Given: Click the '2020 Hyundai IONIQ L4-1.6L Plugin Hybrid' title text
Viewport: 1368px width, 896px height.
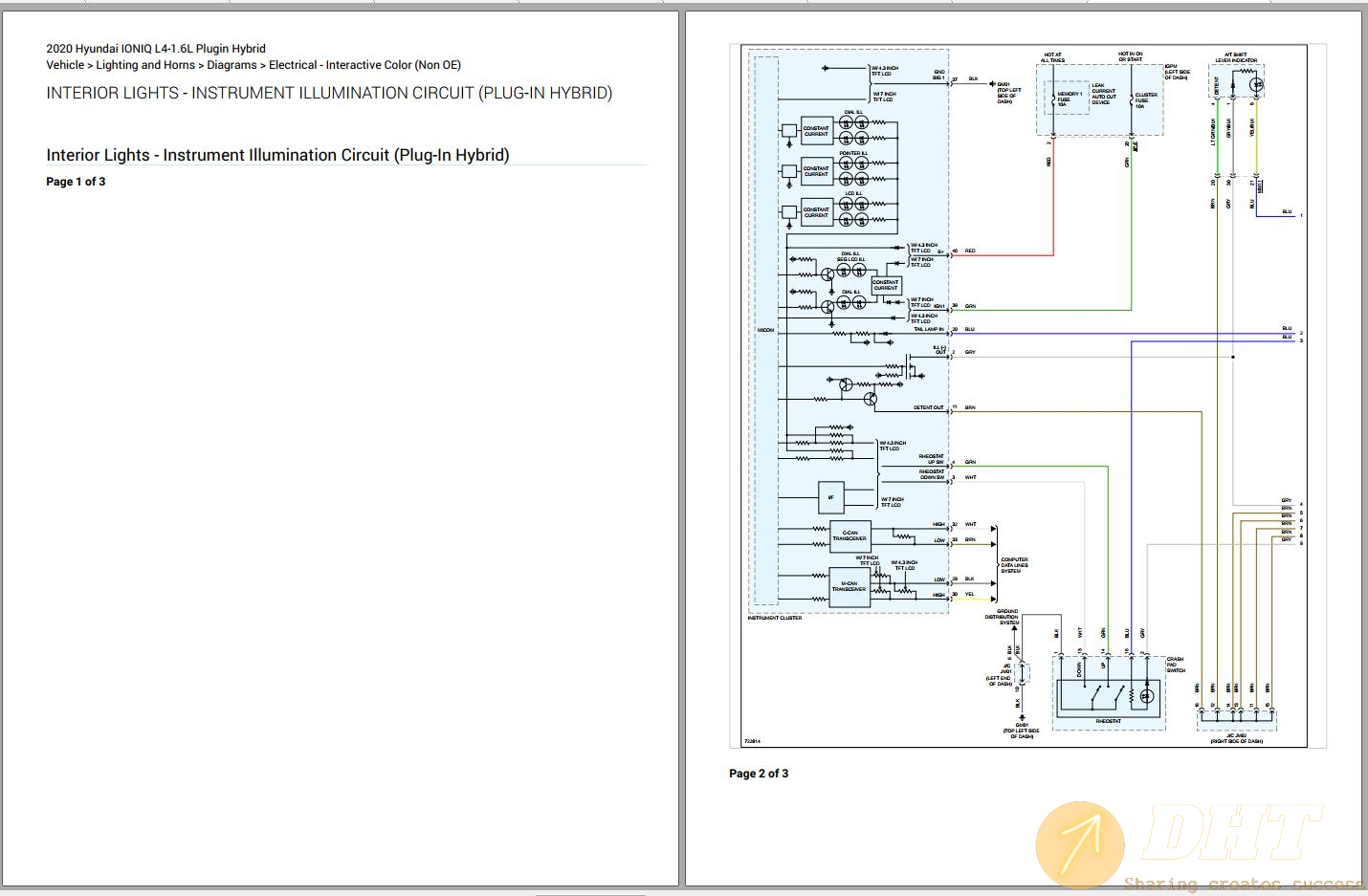Looking at the screenshot, I should 156,49.
